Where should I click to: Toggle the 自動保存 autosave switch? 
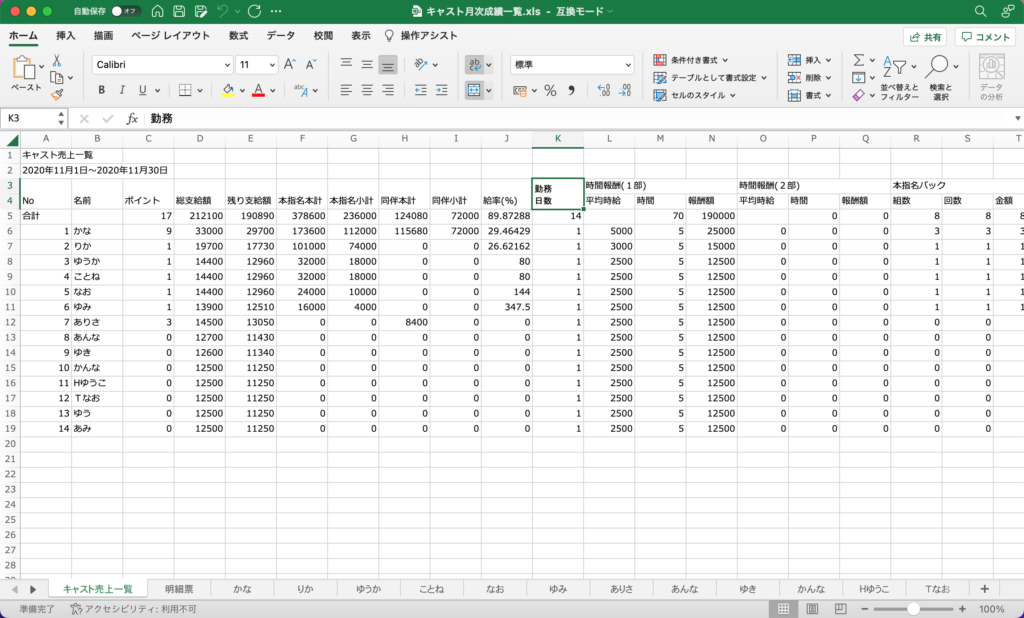coord(125,11)
